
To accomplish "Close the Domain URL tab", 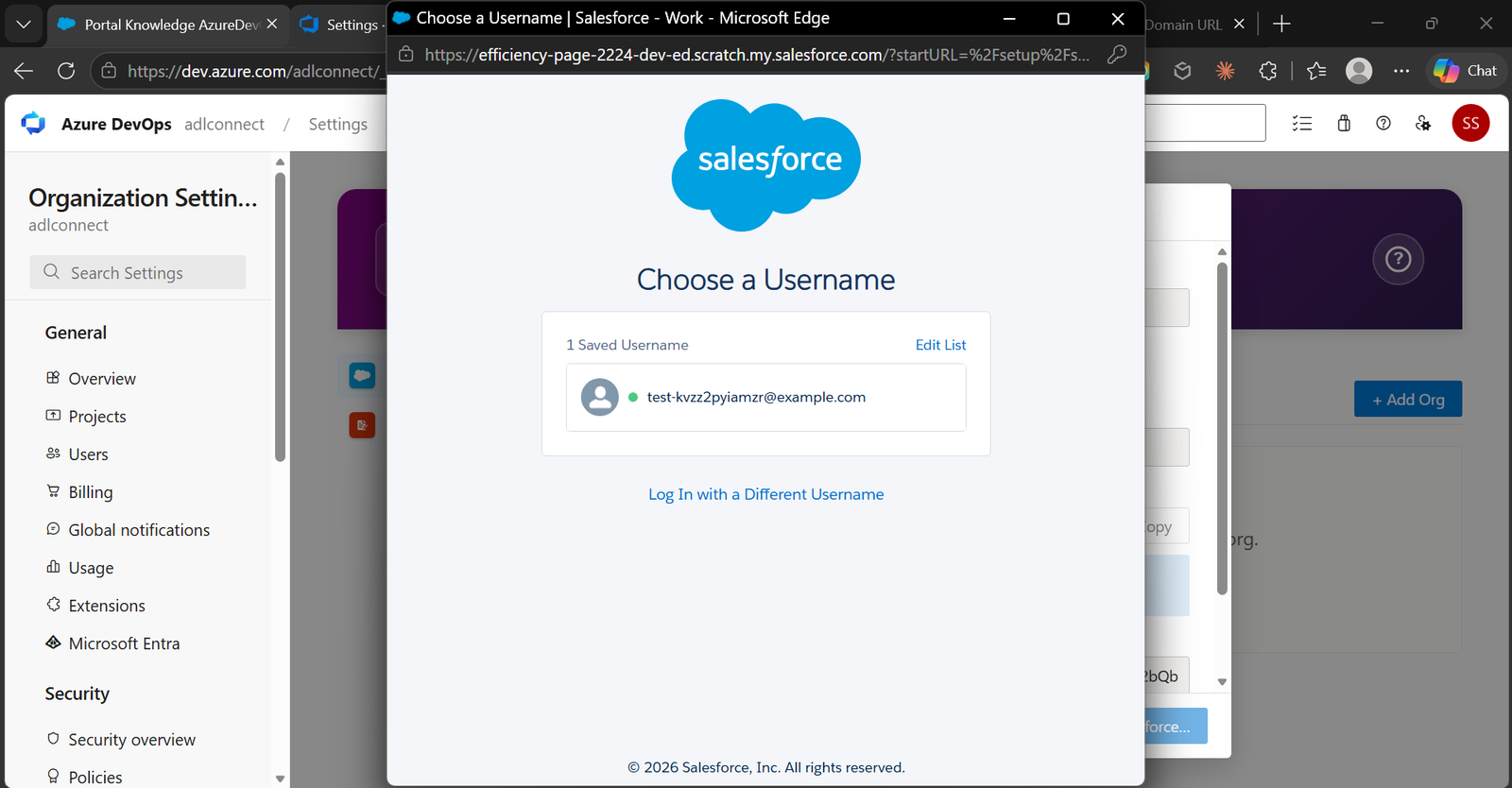I will click(x=1239, y=24).
